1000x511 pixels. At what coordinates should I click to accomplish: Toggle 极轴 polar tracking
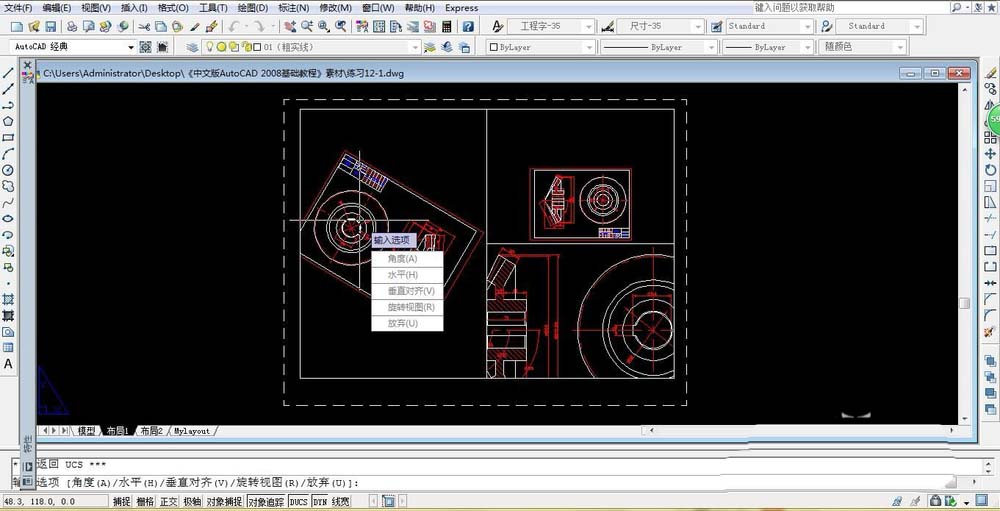192,501
